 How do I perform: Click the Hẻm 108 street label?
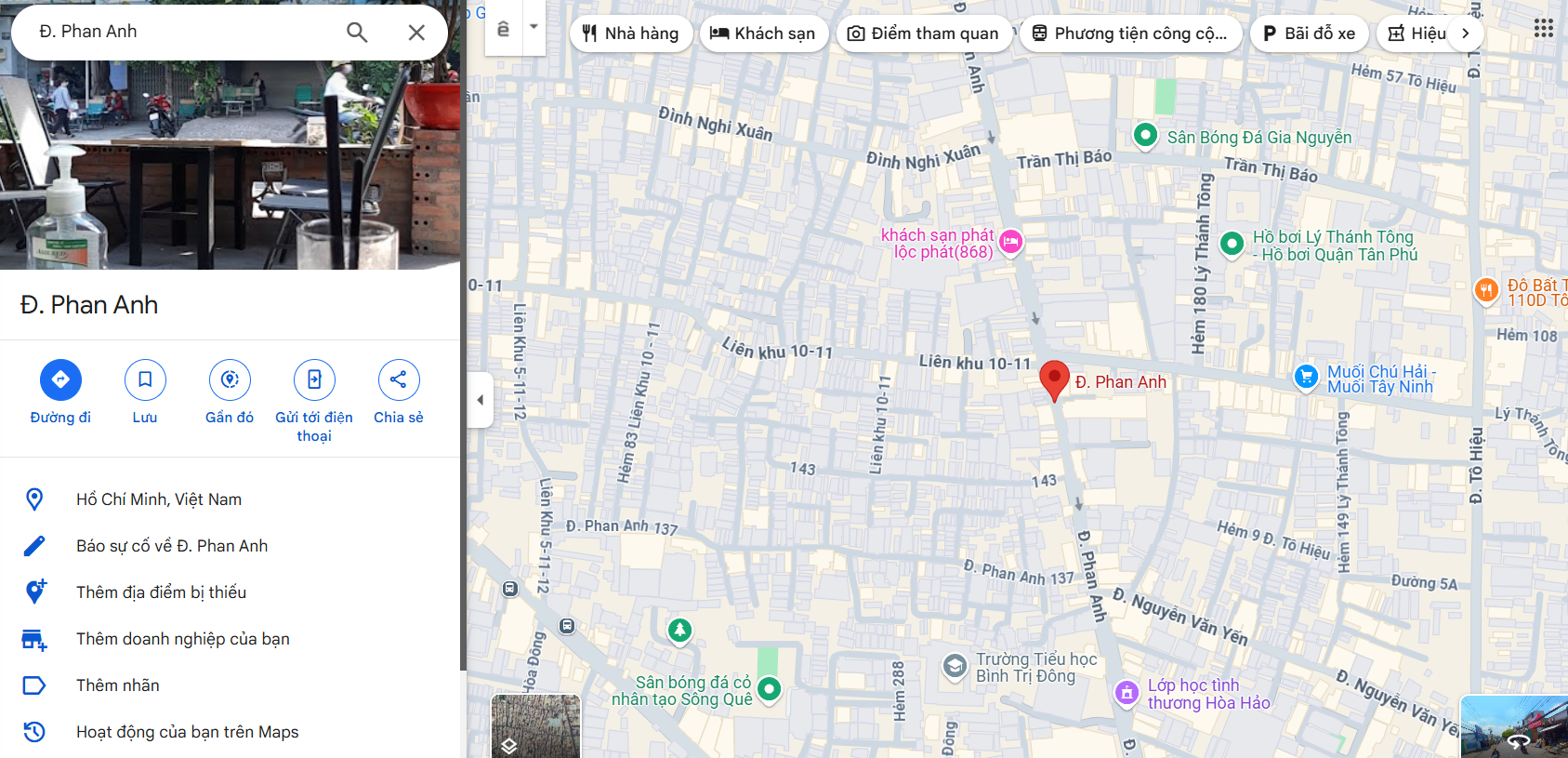coord(1526,335)
